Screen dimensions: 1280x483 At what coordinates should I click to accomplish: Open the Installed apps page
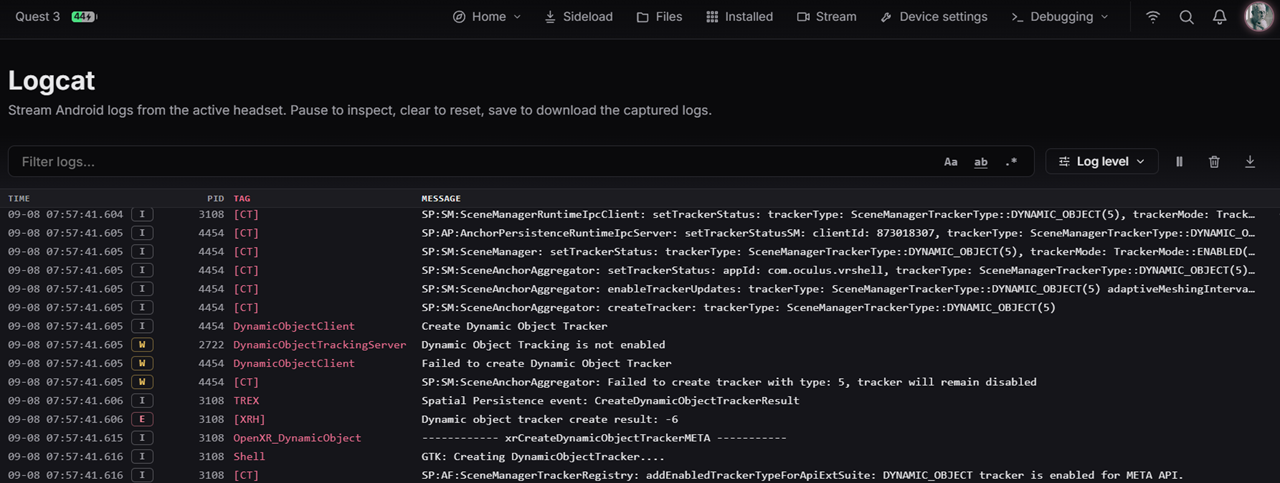coord(739,17)
